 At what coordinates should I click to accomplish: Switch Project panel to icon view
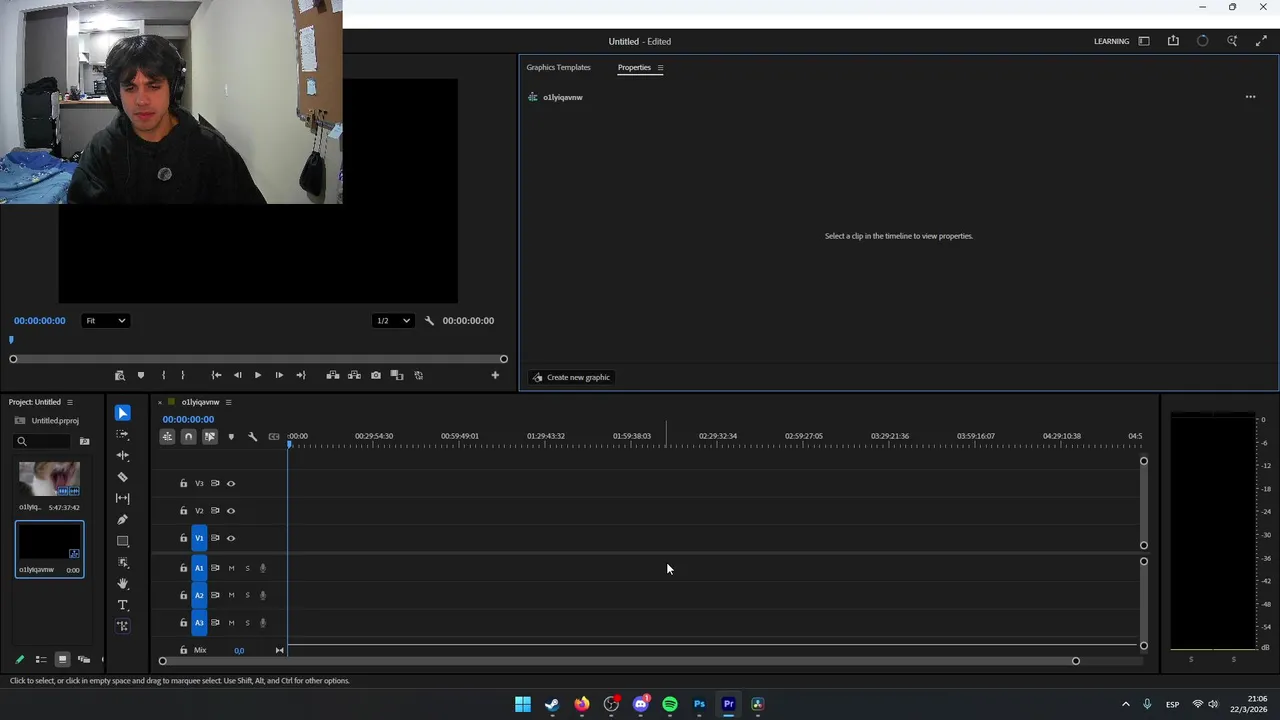[x=62, y=659]
